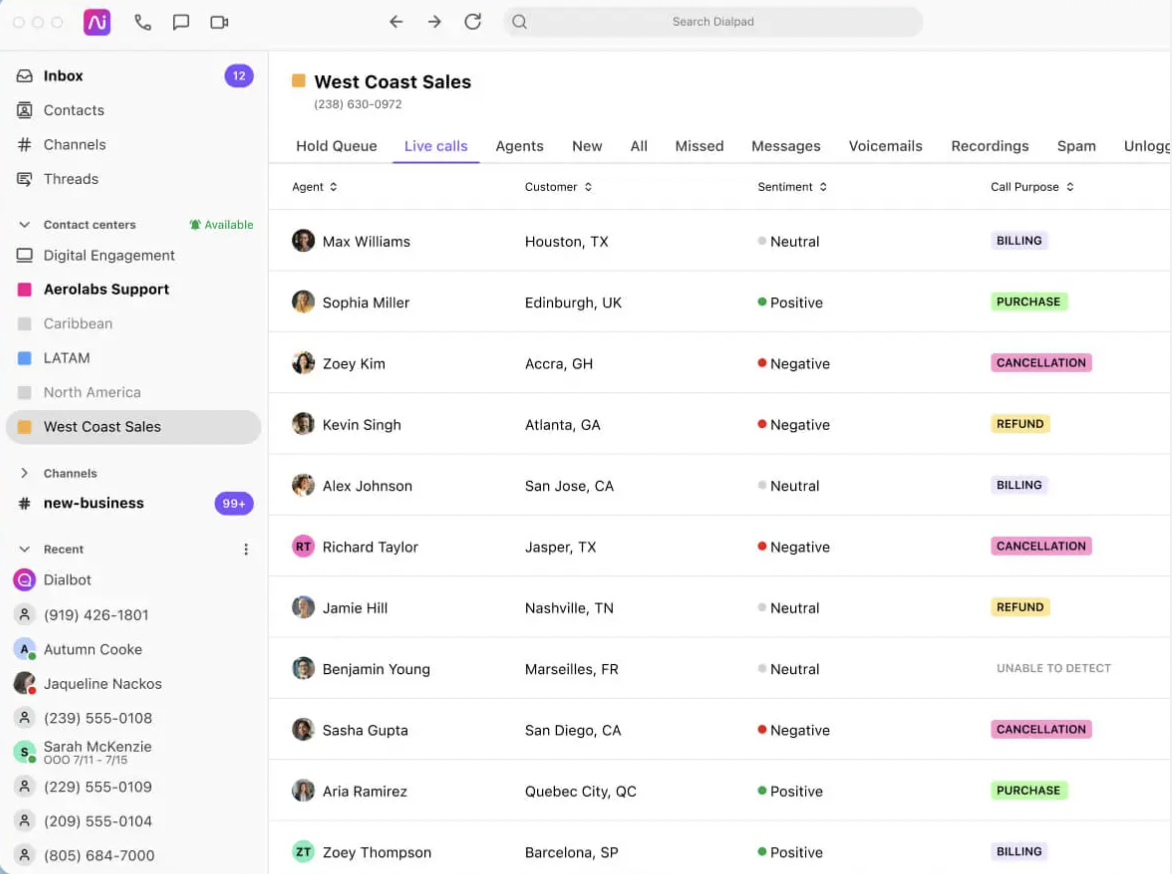Switch to the Spam tab
This screenshot has height=874, width=1174.
point(1077,146)
